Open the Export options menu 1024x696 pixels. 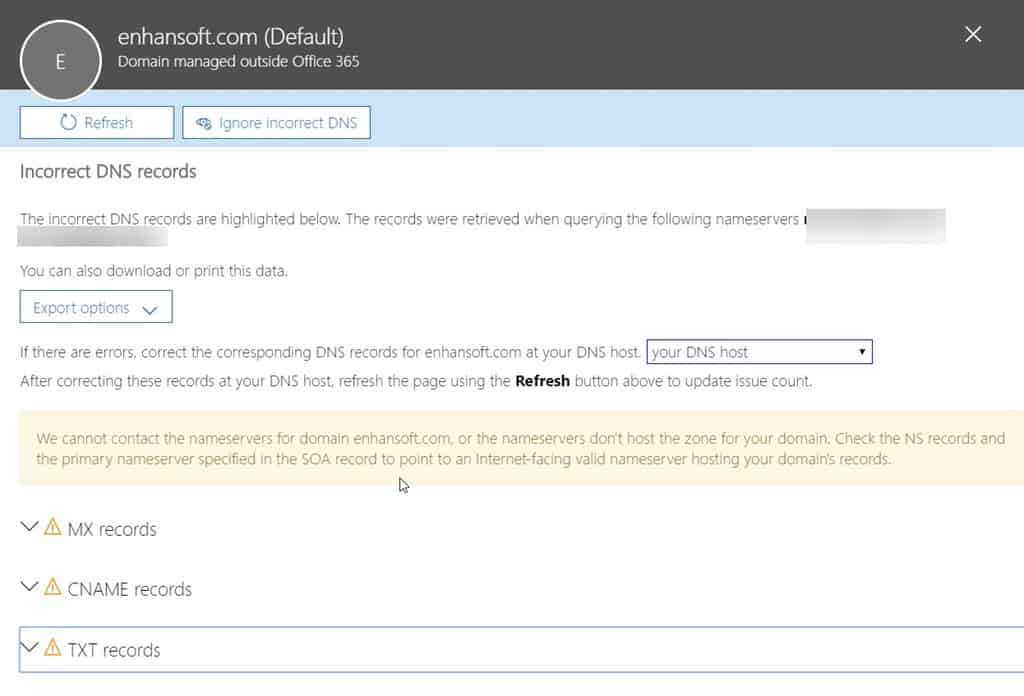(x=95, y=307)
